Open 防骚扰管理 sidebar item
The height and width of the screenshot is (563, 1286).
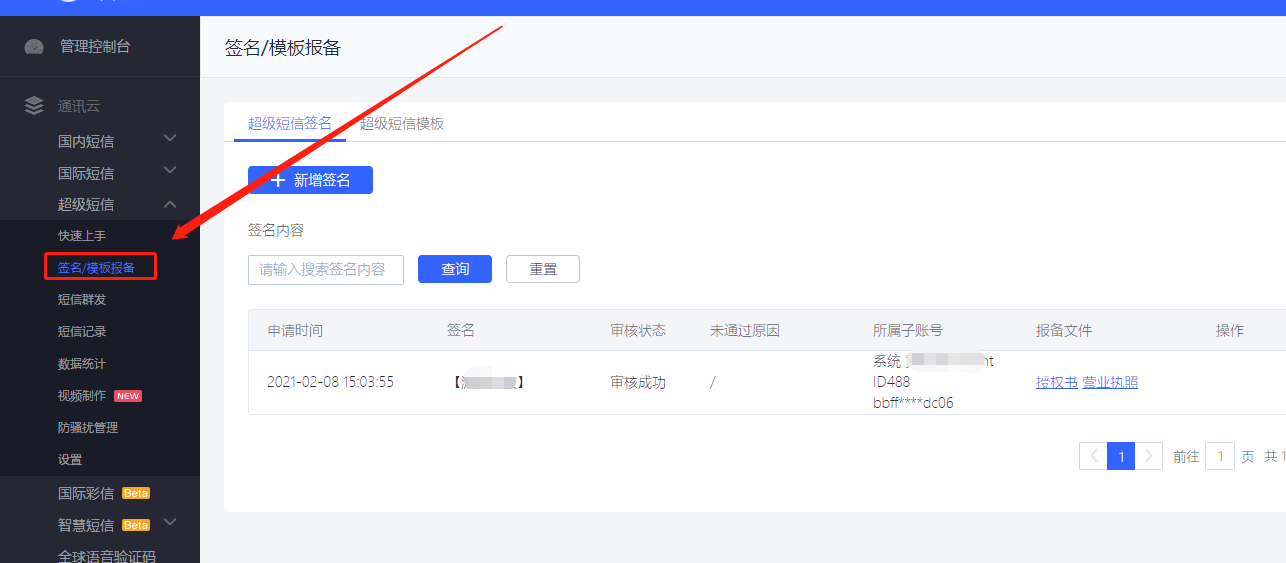coord(88,428)
